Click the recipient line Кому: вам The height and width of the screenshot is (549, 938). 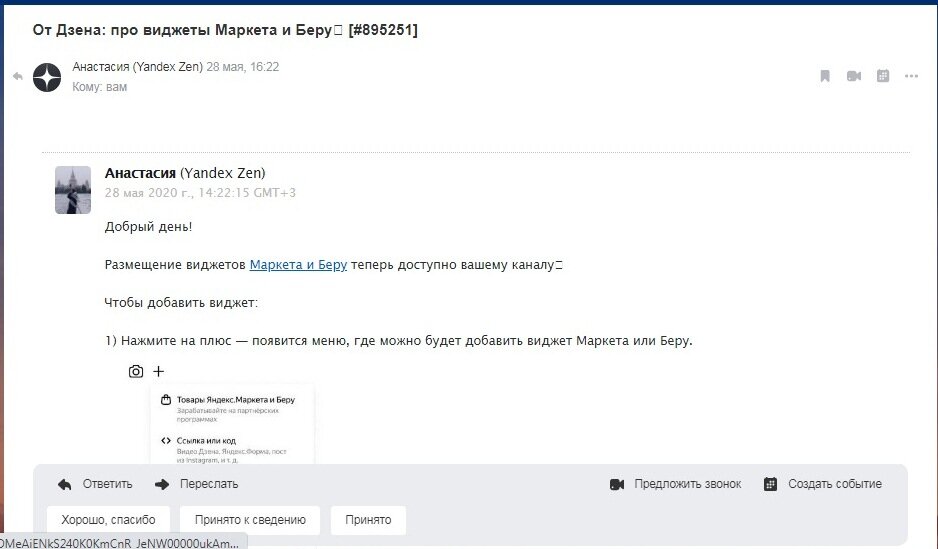click(x=99, y=87)
